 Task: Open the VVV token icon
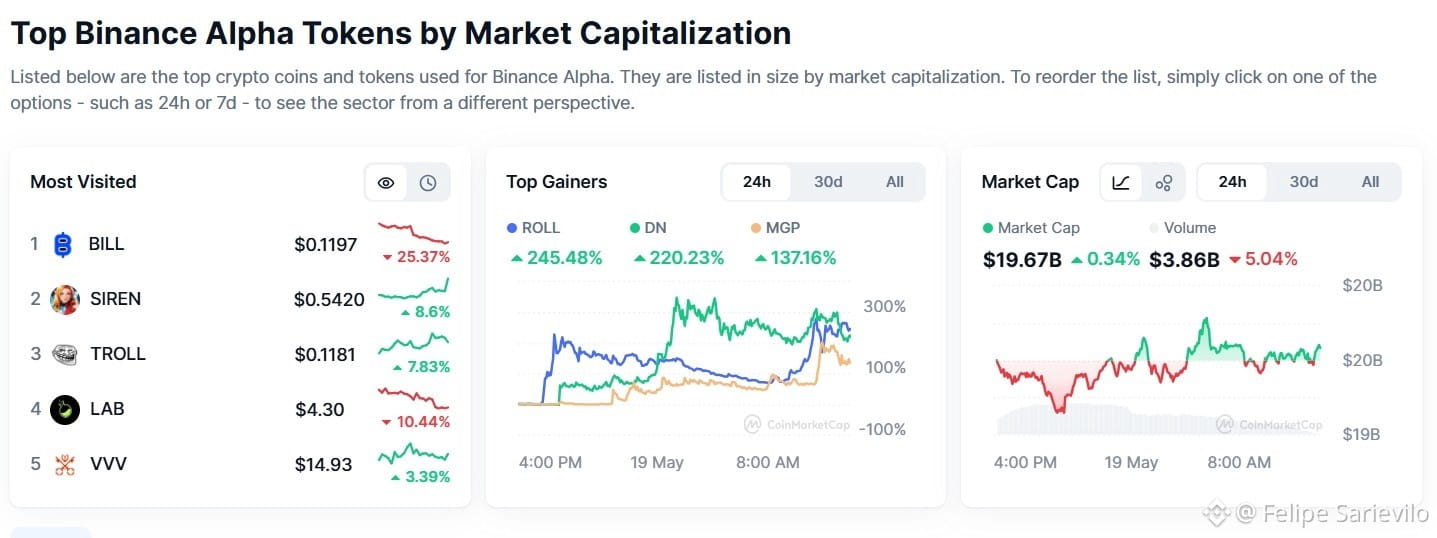tap(65, 464)
